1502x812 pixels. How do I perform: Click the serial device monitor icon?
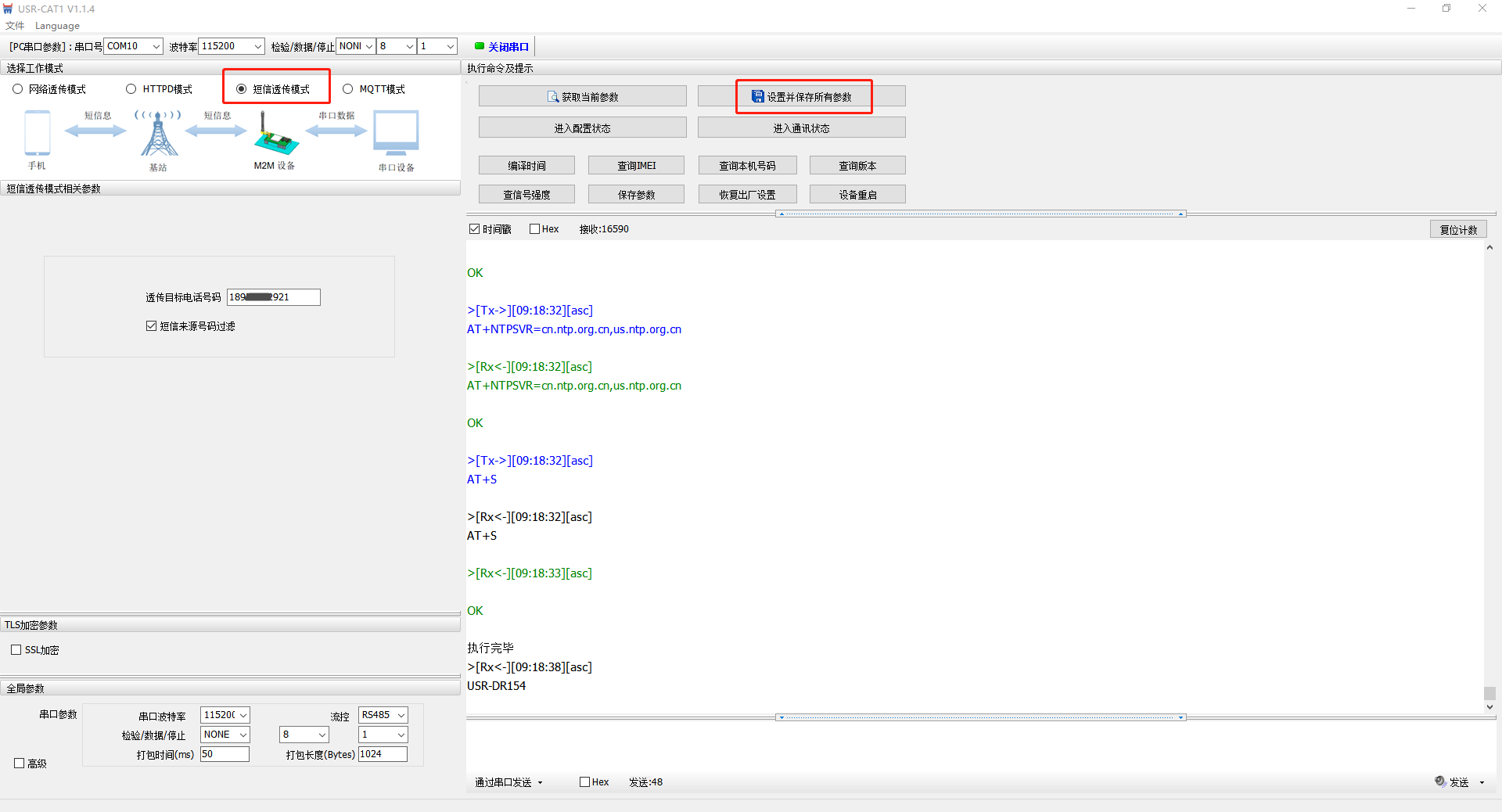396,133
